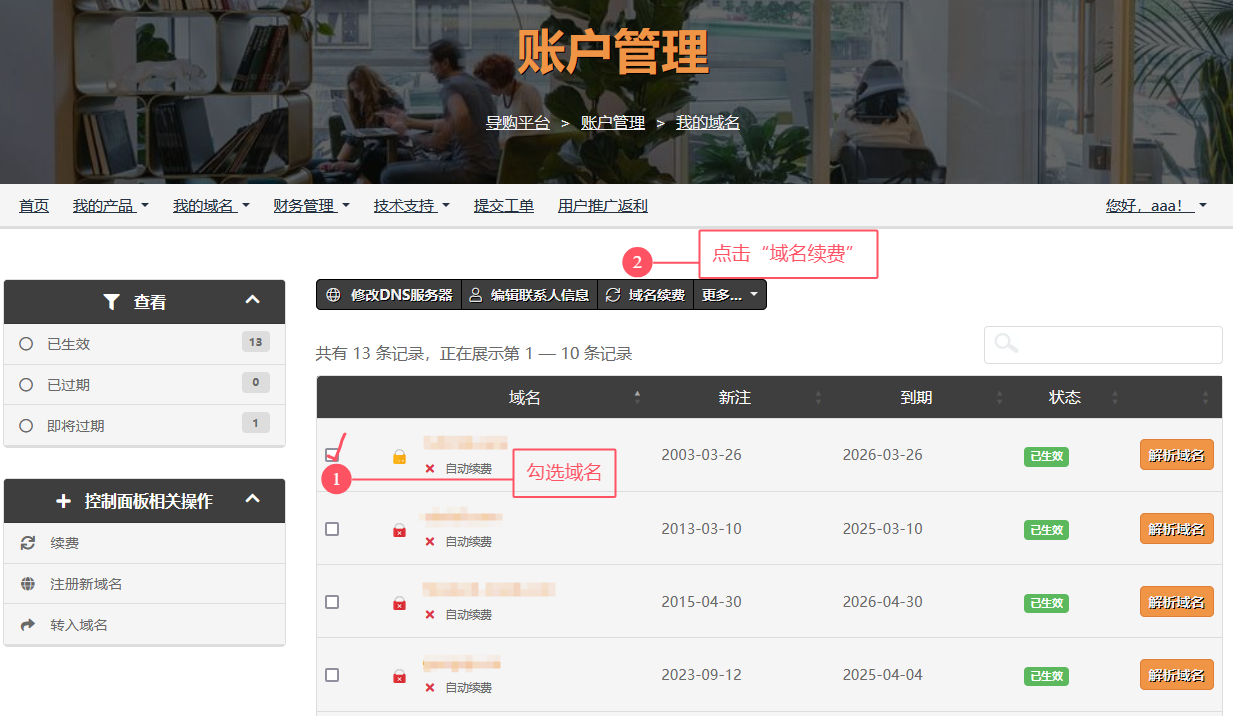Click the 账户管理 breadcrumb link
This screenshot has height=716, width=1233.
[613, 123]
